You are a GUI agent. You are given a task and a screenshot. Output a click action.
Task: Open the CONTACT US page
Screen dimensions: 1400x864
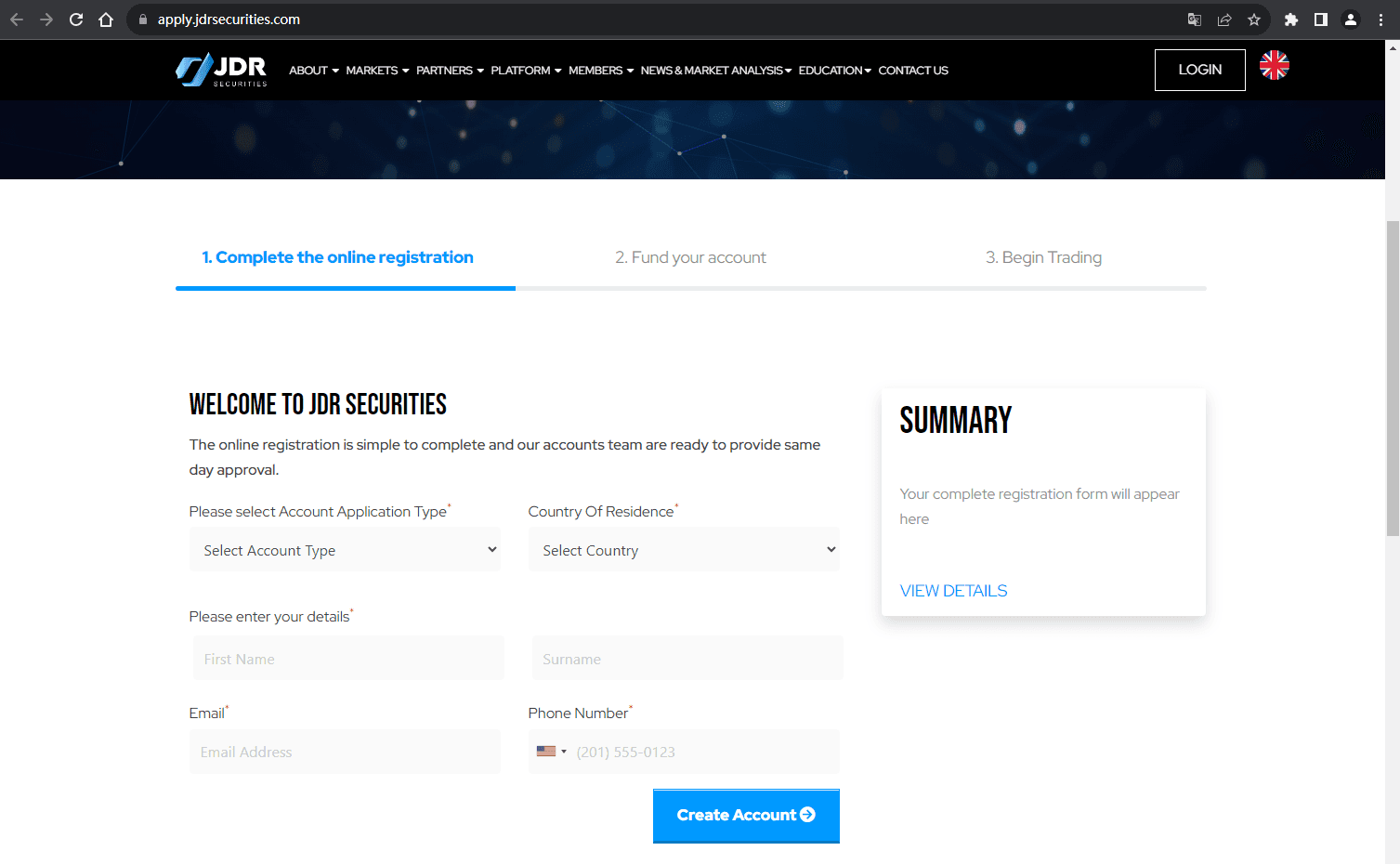pyautogui.click(x=913, y=71)
